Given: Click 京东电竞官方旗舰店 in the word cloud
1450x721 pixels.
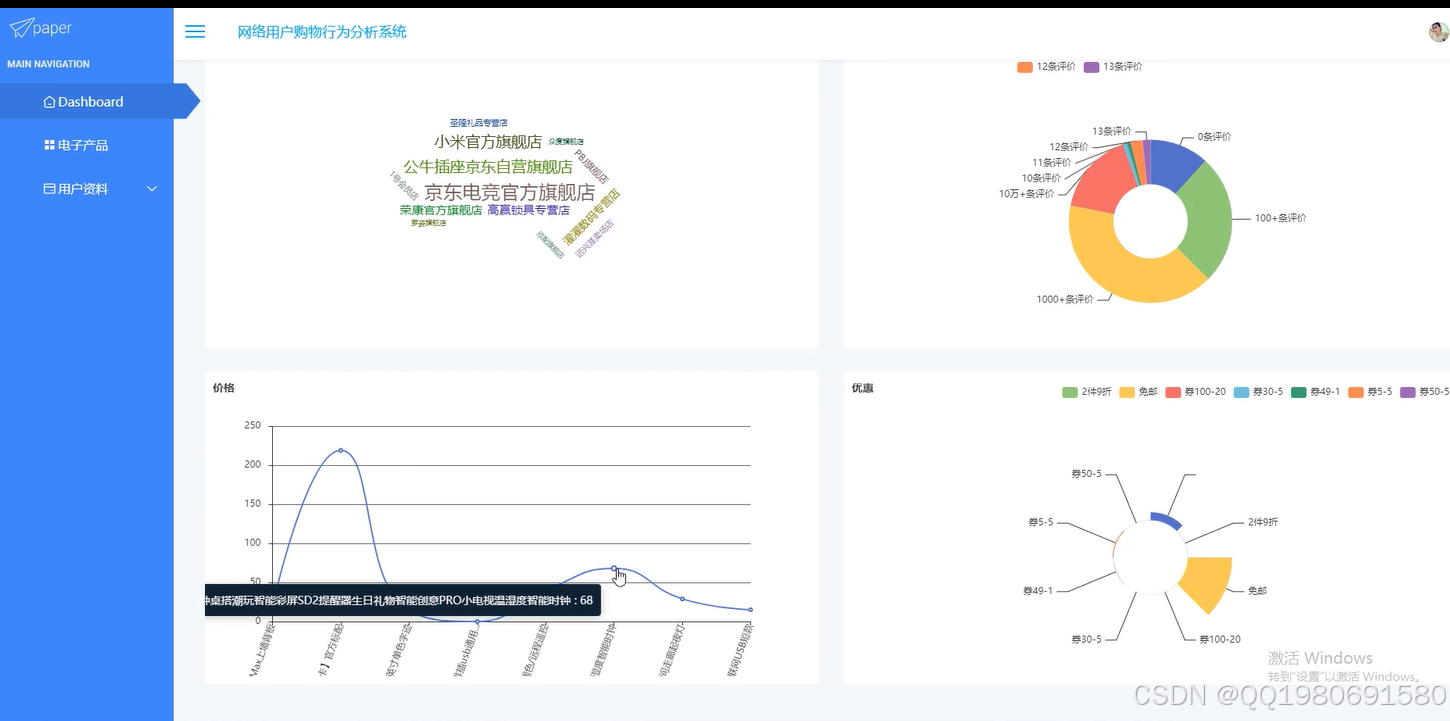Looking at the screenshot, I should [x=510, y=192].
